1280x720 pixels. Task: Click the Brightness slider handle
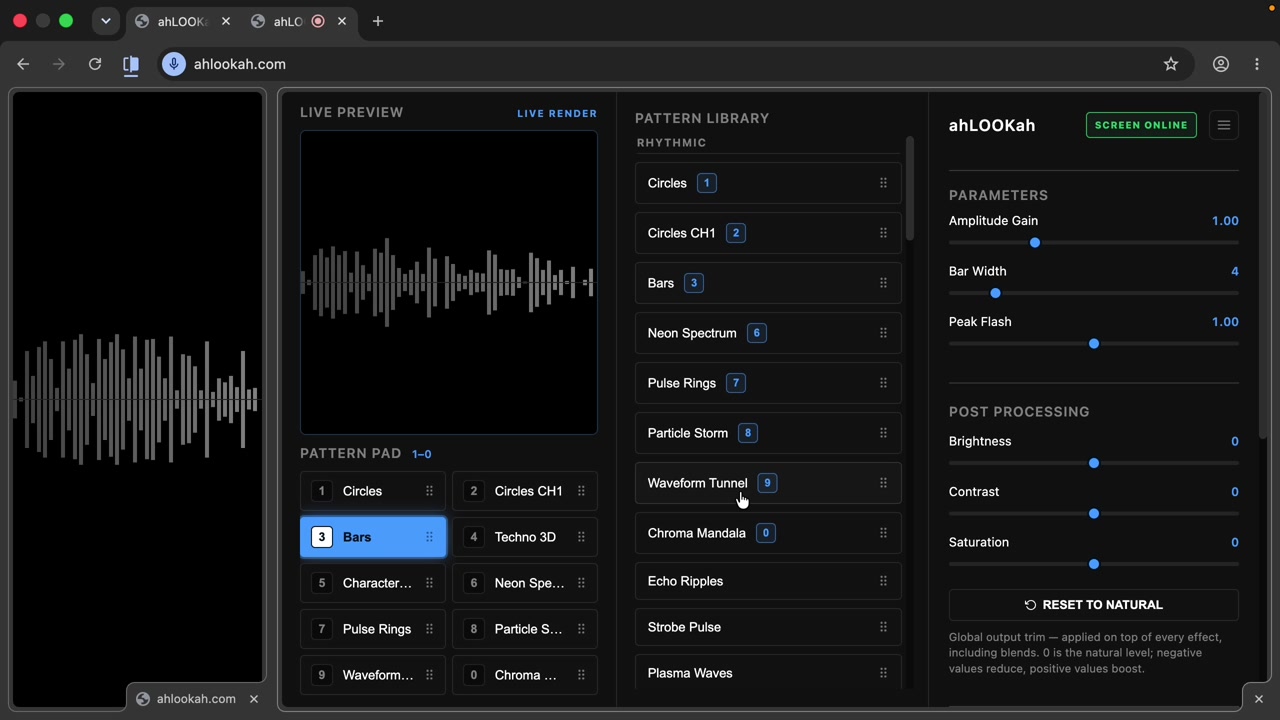tap(1094, 463)
